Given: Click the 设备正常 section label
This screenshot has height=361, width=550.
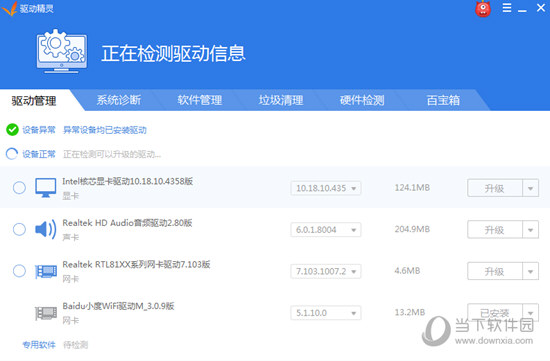Looking at the screenshot, I should pos(39,154).
